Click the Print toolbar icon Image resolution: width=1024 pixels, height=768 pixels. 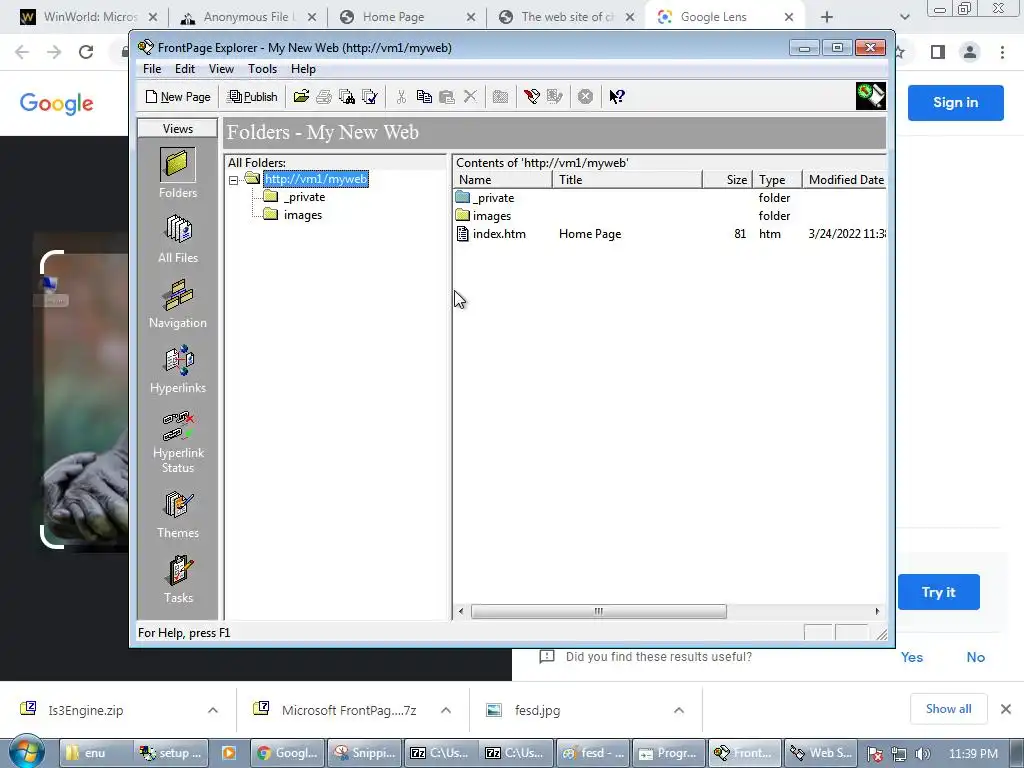pos(324,97)
